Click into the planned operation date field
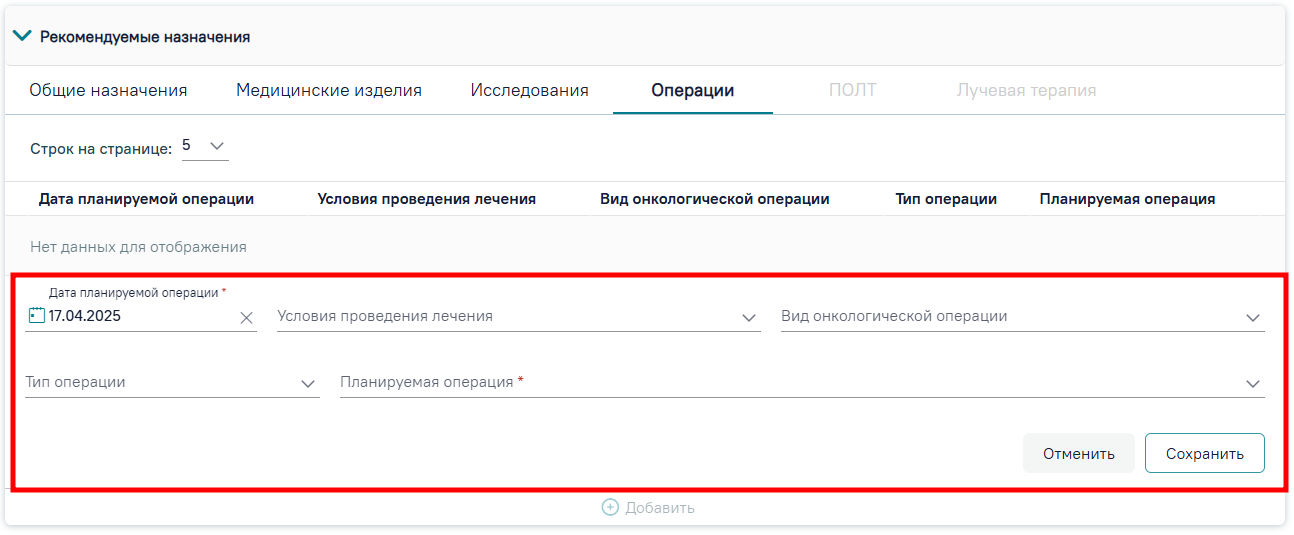The height and width of the screenshot is (535, 1294). tap(140, 317)
